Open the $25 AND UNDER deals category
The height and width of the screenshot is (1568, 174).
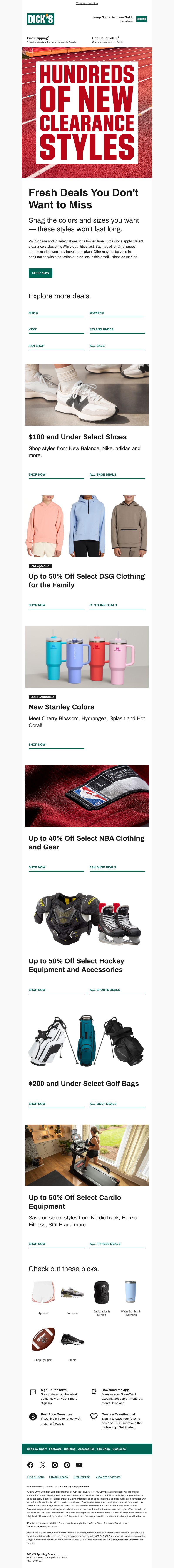(x=102, y=329)
